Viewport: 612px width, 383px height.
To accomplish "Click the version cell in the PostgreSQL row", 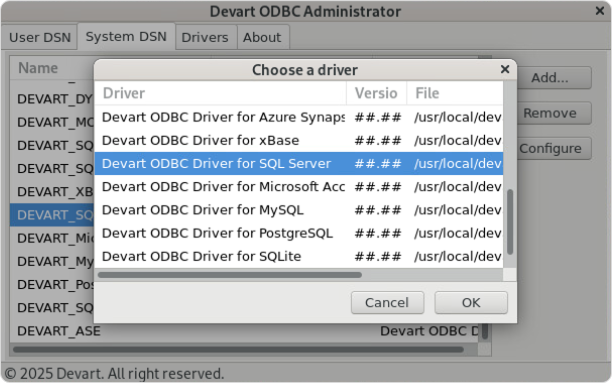I will click(x=377, y=233).
